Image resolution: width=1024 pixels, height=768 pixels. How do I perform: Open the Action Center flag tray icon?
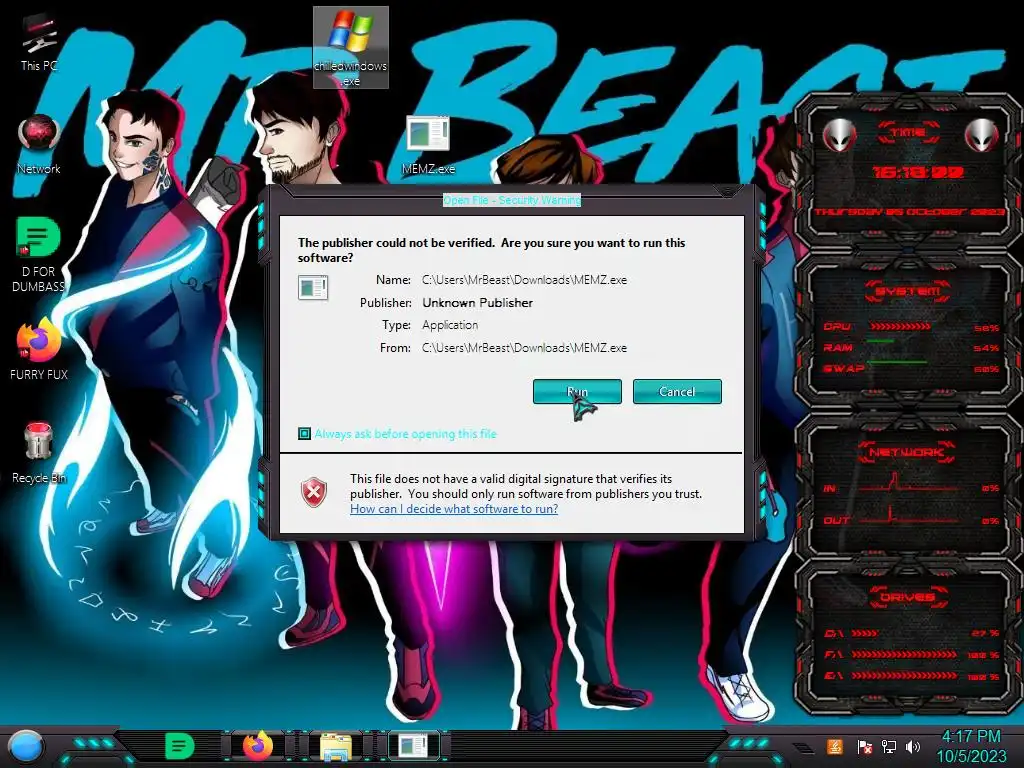pyautogui.click(x=865, y=747)
